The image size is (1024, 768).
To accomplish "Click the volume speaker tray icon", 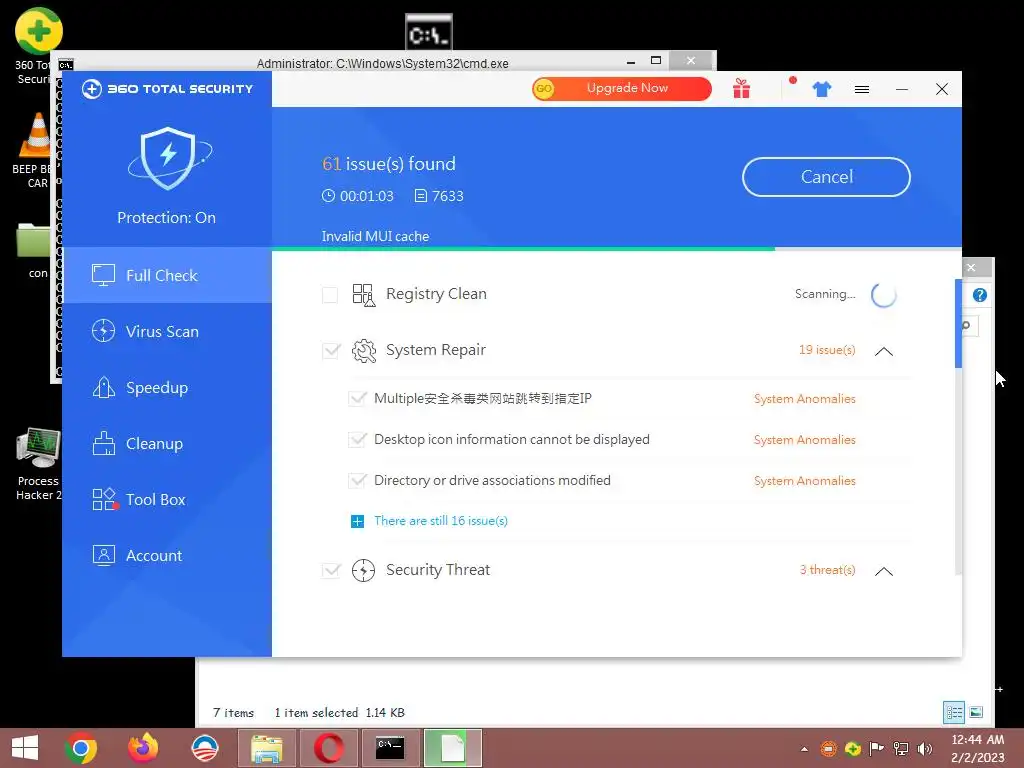I will (x=925, y=749).
